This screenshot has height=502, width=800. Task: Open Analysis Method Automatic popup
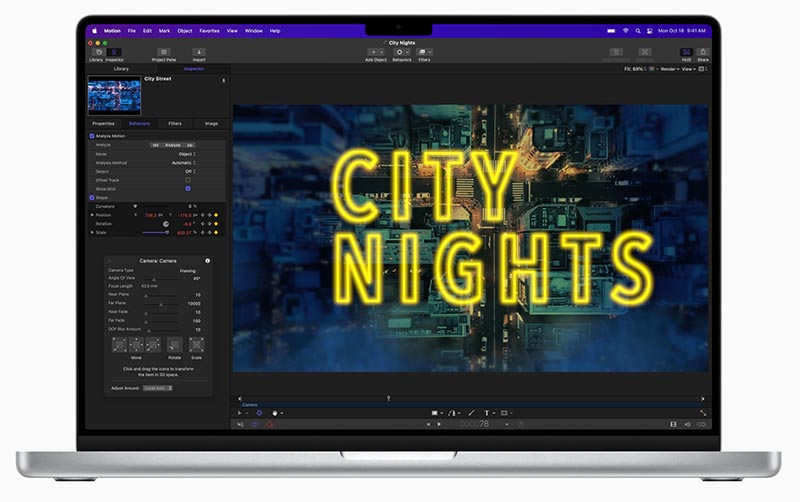coord(184,163)
